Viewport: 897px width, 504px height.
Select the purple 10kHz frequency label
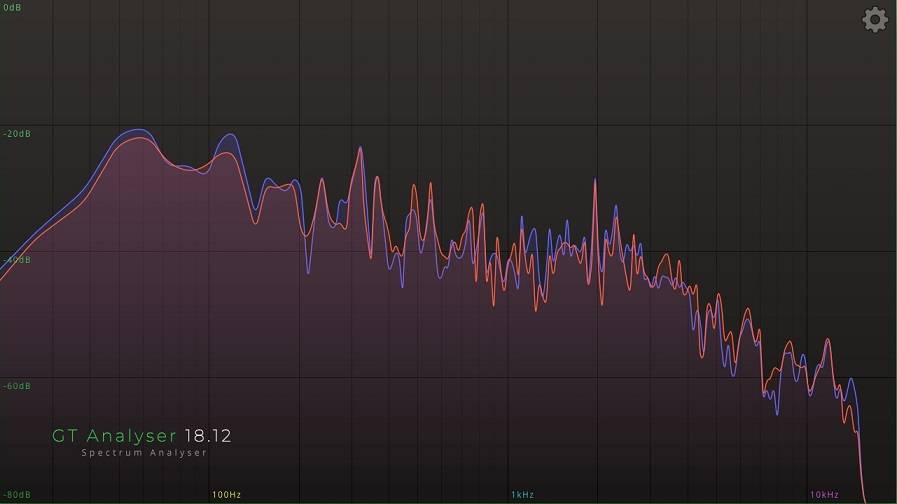[x=824, y=495]
